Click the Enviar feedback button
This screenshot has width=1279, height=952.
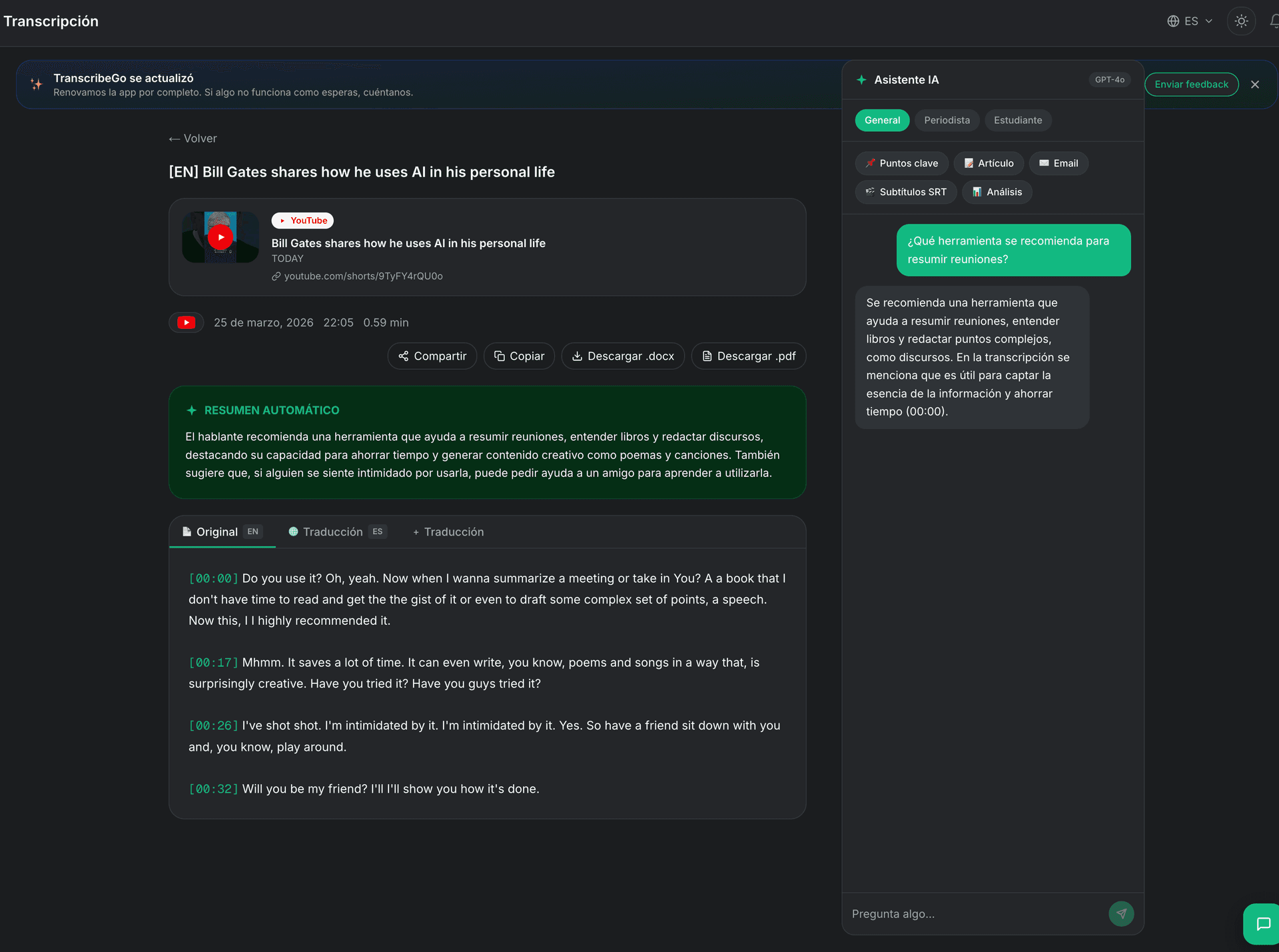click(1191, 85)
